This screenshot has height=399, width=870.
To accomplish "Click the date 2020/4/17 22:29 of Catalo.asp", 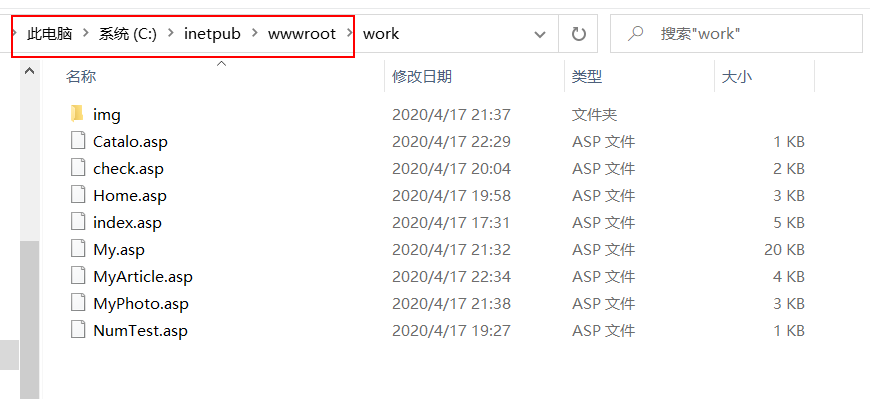I will point(451,142).
